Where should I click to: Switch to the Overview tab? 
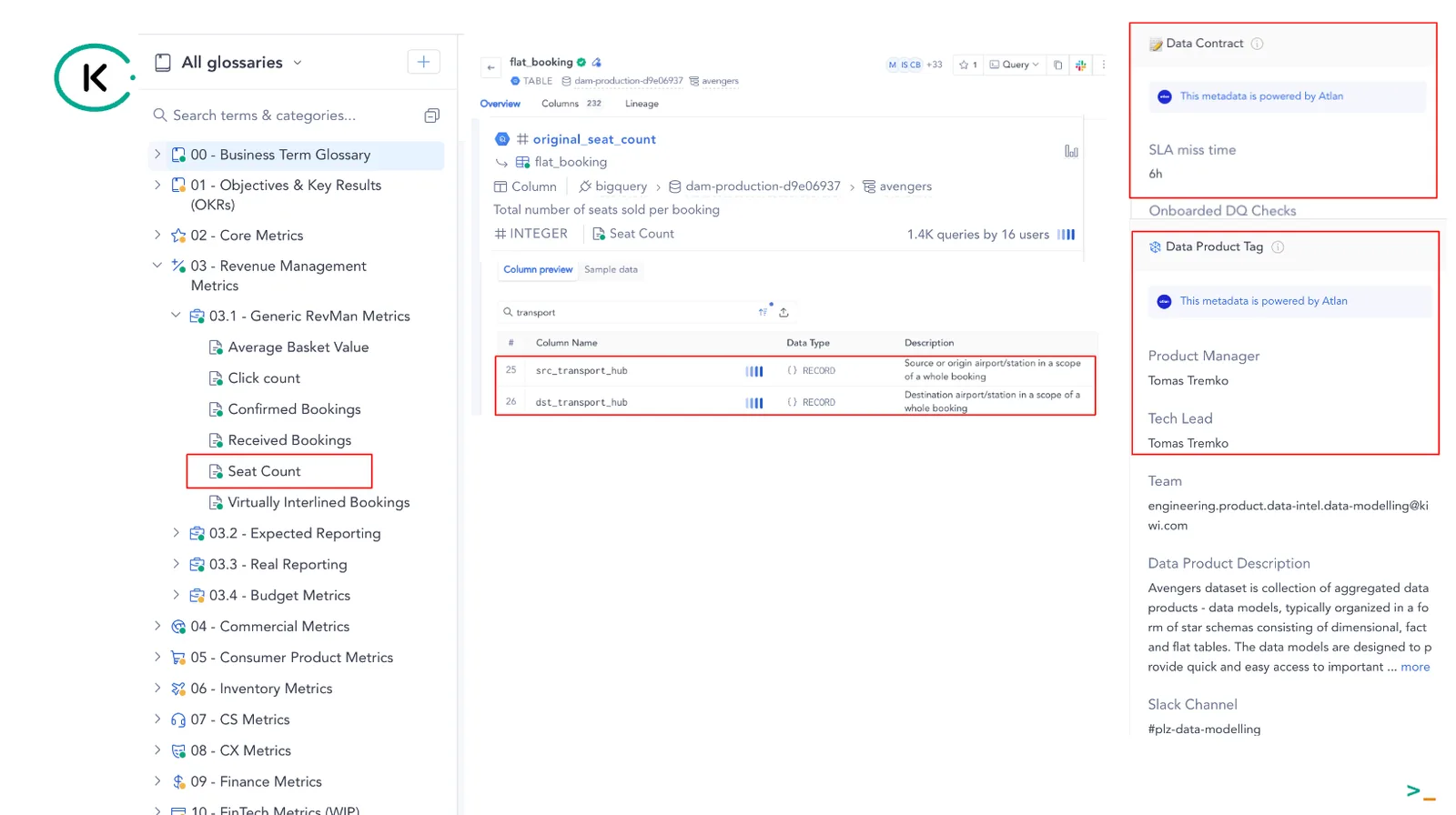pos(500,104)
